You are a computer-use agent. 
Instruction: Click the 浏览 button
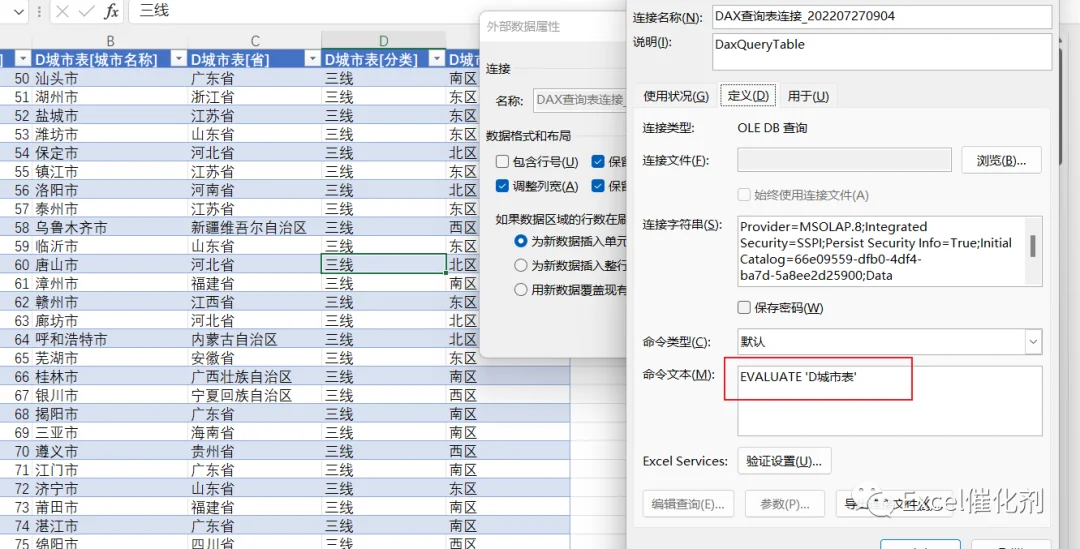(1001, 160)
